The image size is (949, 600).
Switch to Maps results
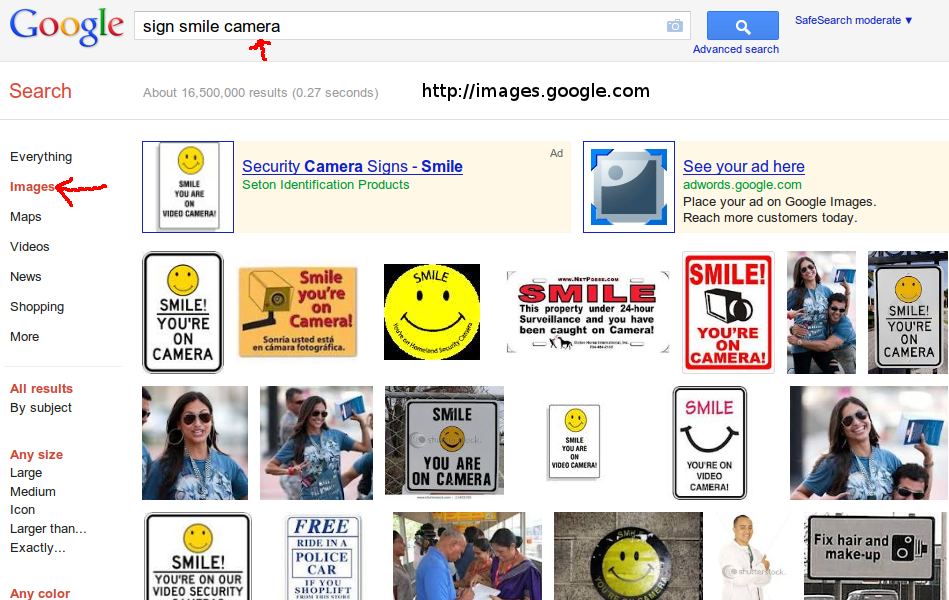pyautogui.click(x=26, y=217)
